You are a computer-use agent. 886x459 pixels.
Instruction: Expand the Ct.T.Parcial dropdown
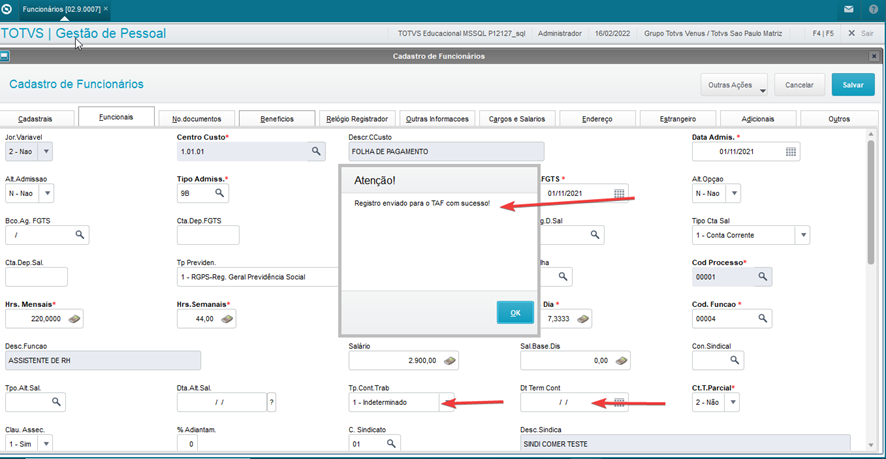pyautogui.click(x=733, y=402)
